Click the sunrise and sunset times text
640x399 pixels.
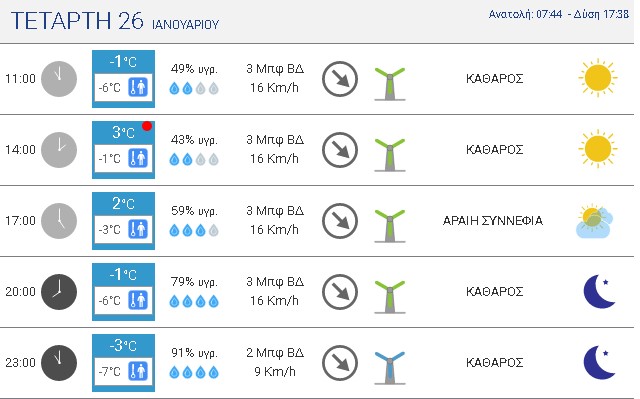pyautogui.click(x=559, y=14)
